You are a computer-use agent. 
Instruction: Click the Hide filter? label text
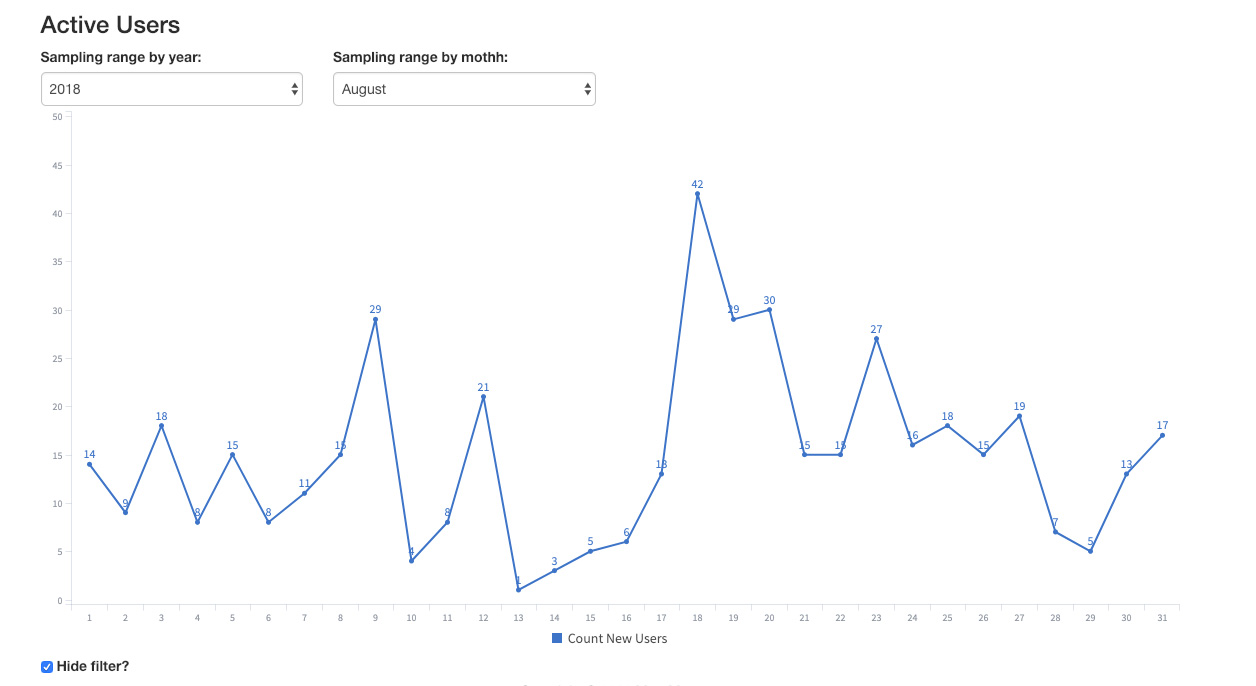pos(93,666)
